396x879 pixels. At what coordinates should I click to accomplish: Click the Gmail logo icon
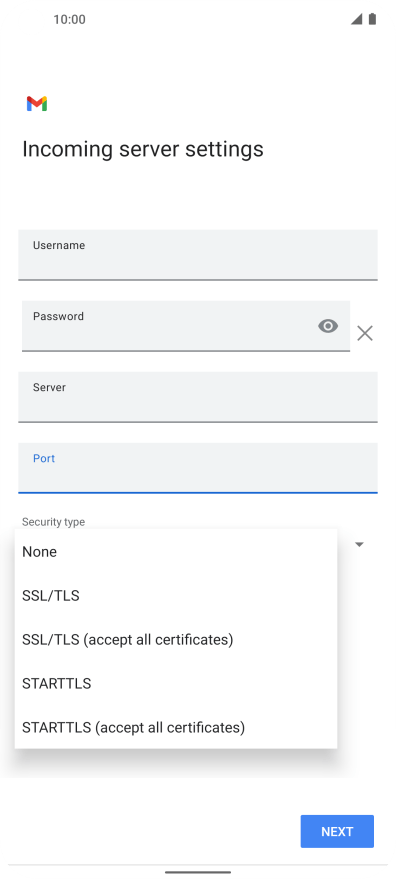point(37,104)
